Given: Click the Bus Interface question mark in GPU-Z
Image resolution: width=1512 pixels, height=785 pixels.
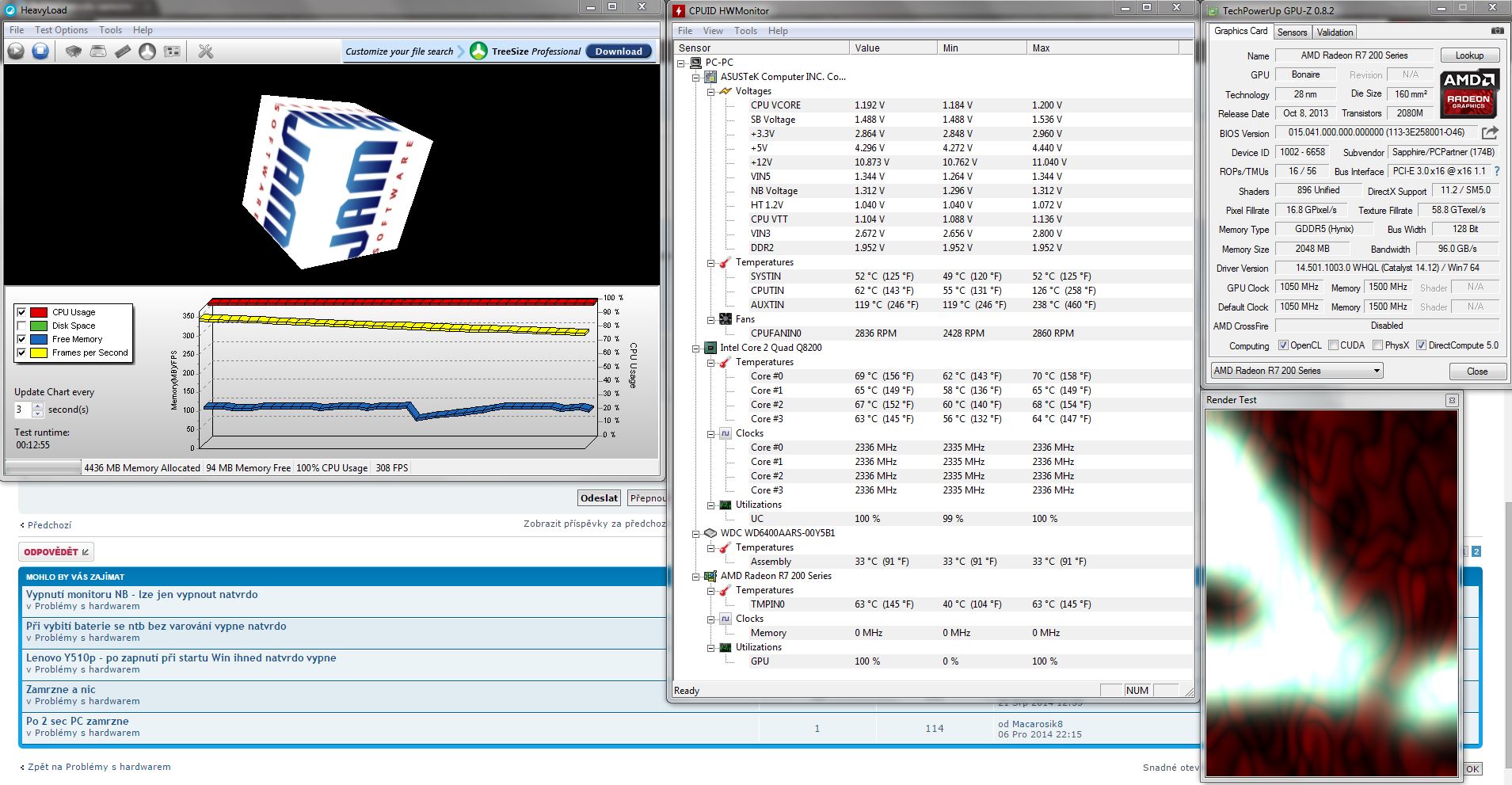Looking at the screenshot, I should pos(1496,171).
